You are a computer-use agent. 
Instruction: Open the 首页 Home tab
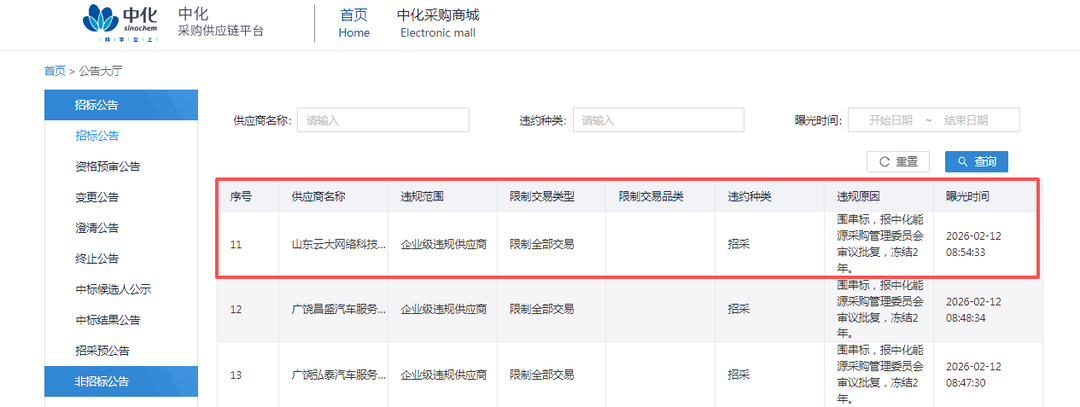coord(354,23)
